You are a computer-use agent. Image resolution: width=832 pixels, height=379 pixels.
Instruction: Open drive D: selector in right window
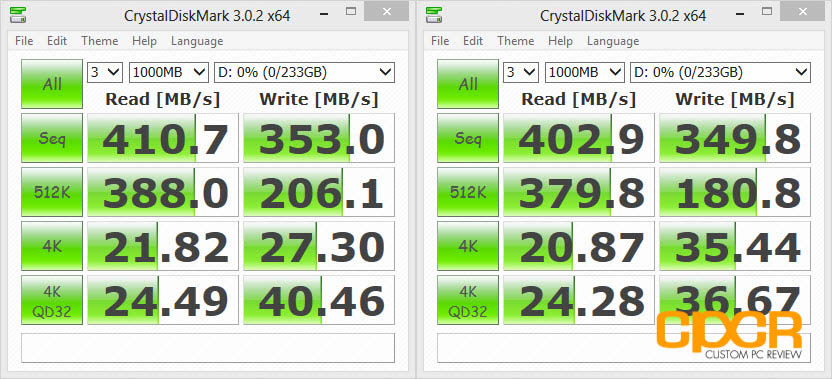(x=720, y=72)
